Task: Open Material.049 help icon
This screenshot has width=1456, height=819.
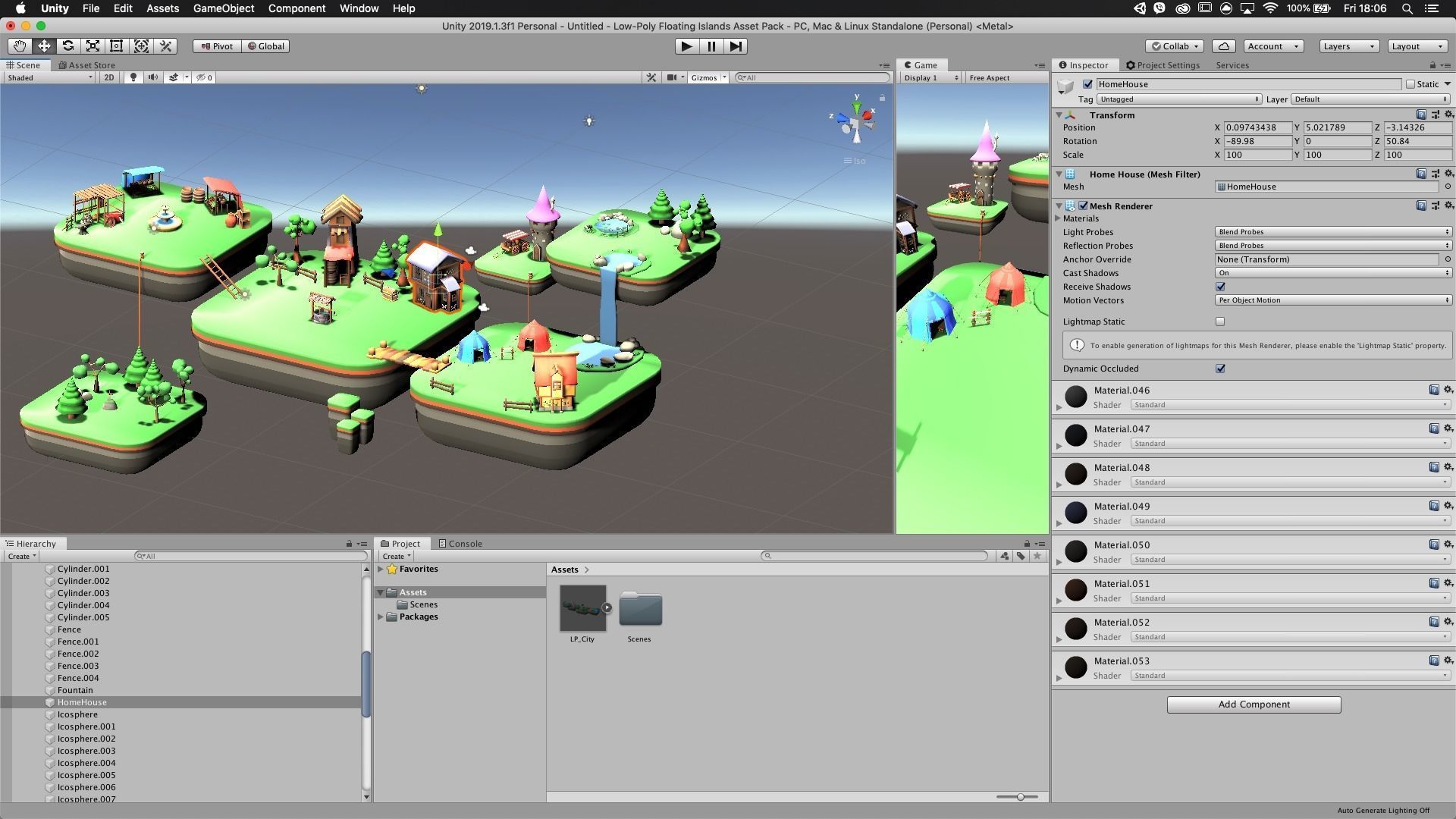Action: pos(1434,506)
